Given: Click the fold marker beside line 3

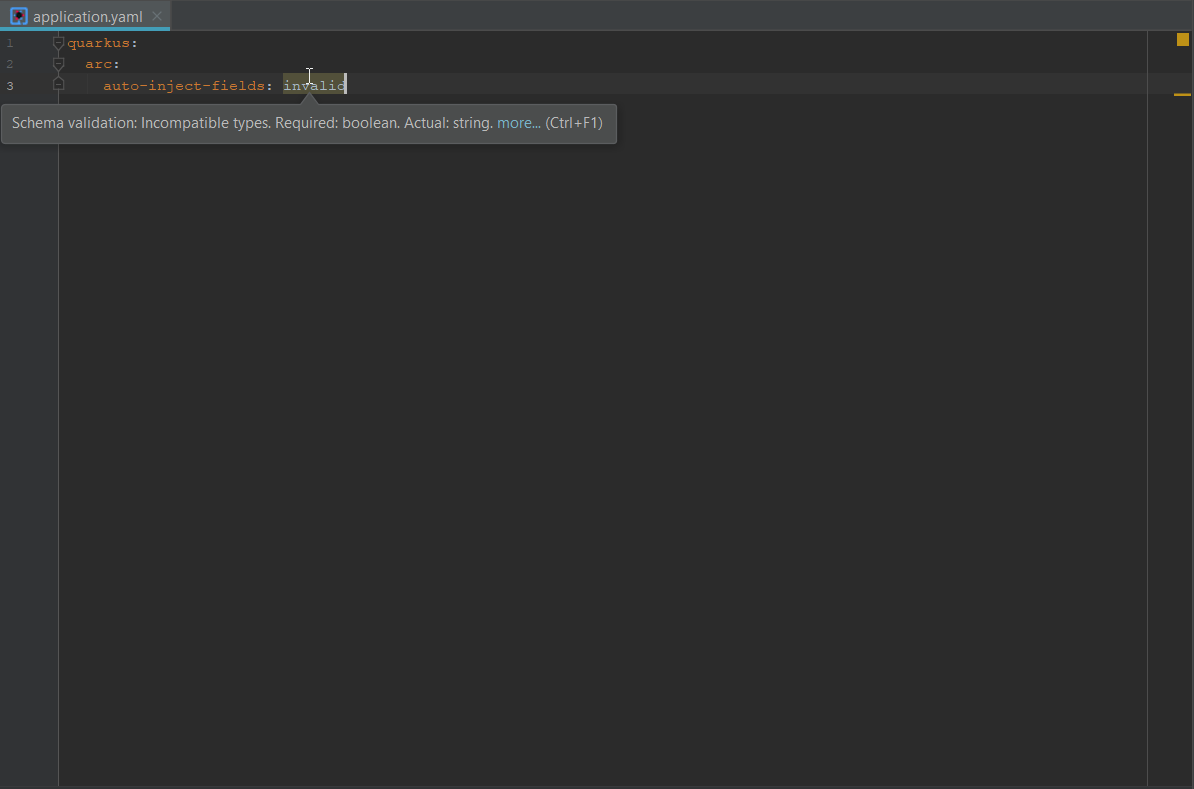Looking at the screenshot, I should [x=58, y=85].
